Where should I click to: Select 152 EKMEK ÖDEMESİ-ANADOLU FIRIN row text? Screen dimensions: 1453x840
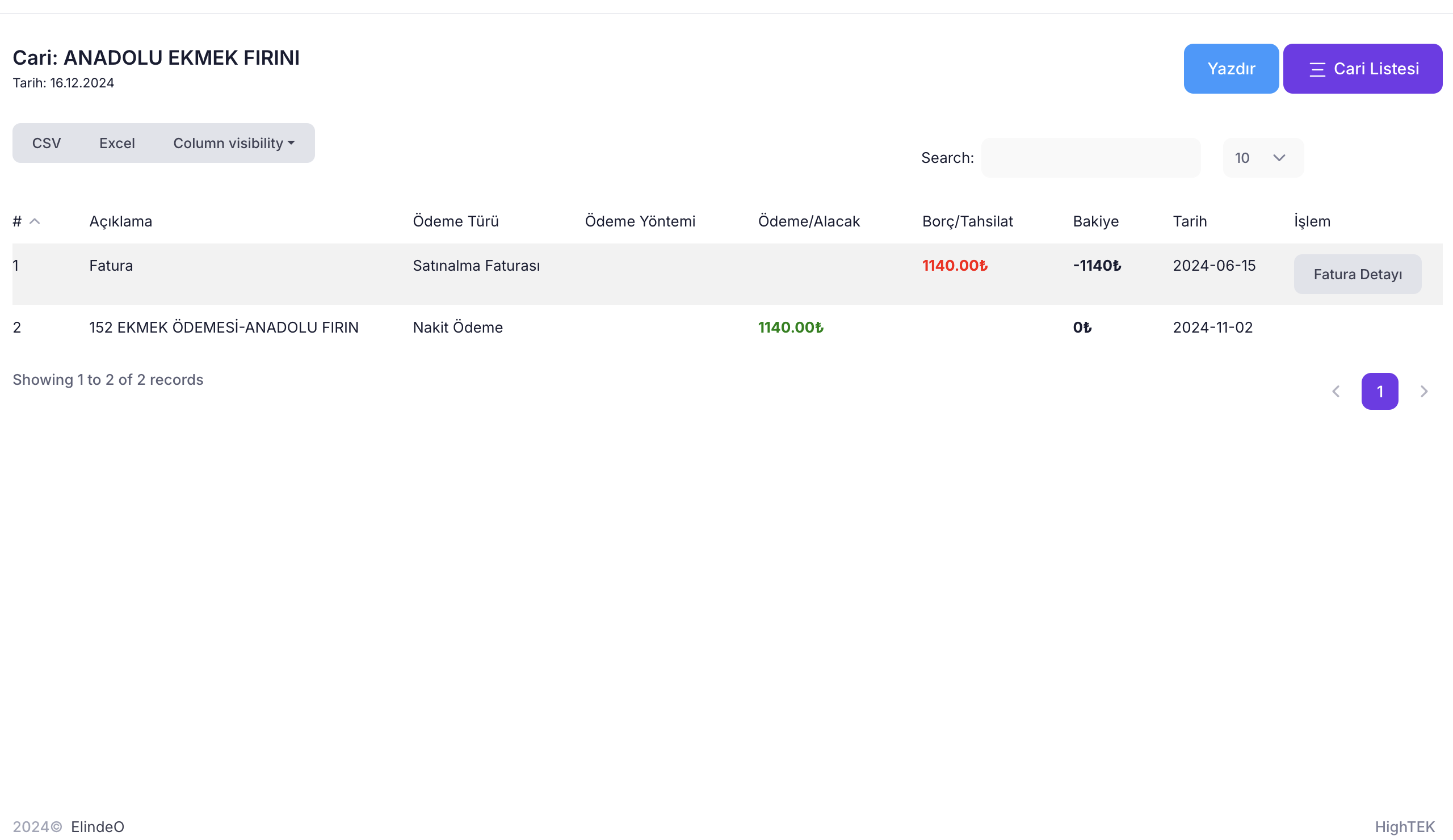coord(224,327)
